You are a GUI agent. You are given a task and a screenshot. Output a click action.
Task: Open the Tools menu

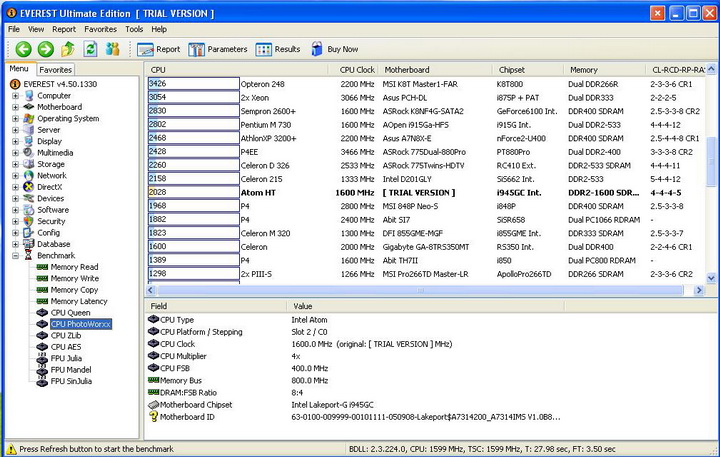pyautogui.click(x=134, y=29)
